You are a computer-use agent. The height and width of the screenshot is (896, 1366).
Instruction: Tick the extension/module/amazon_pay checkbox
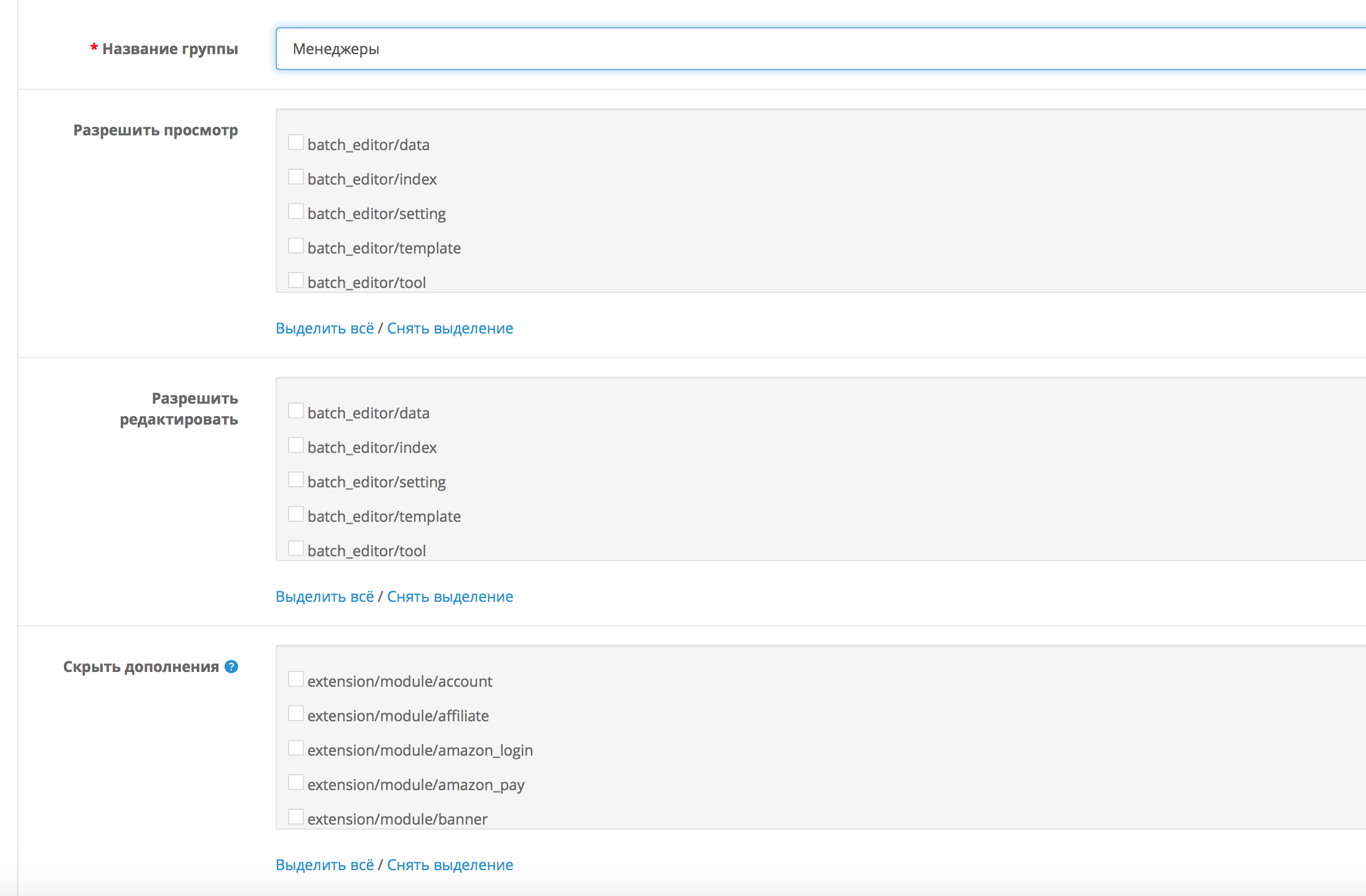click(296, 783)
